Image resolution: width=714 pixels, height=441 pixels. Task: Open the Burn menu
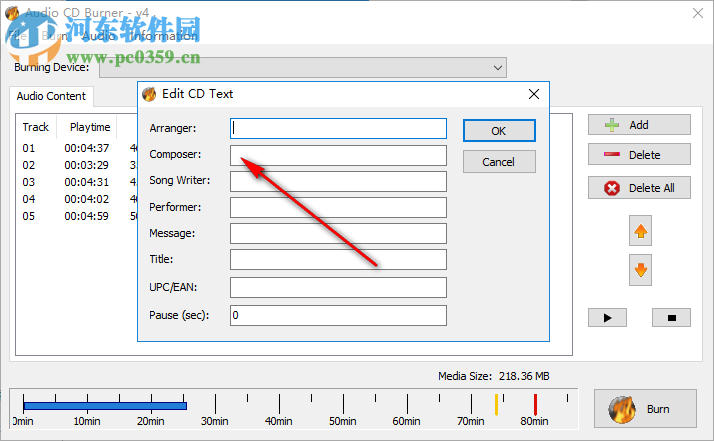click(x=55, y=36)
